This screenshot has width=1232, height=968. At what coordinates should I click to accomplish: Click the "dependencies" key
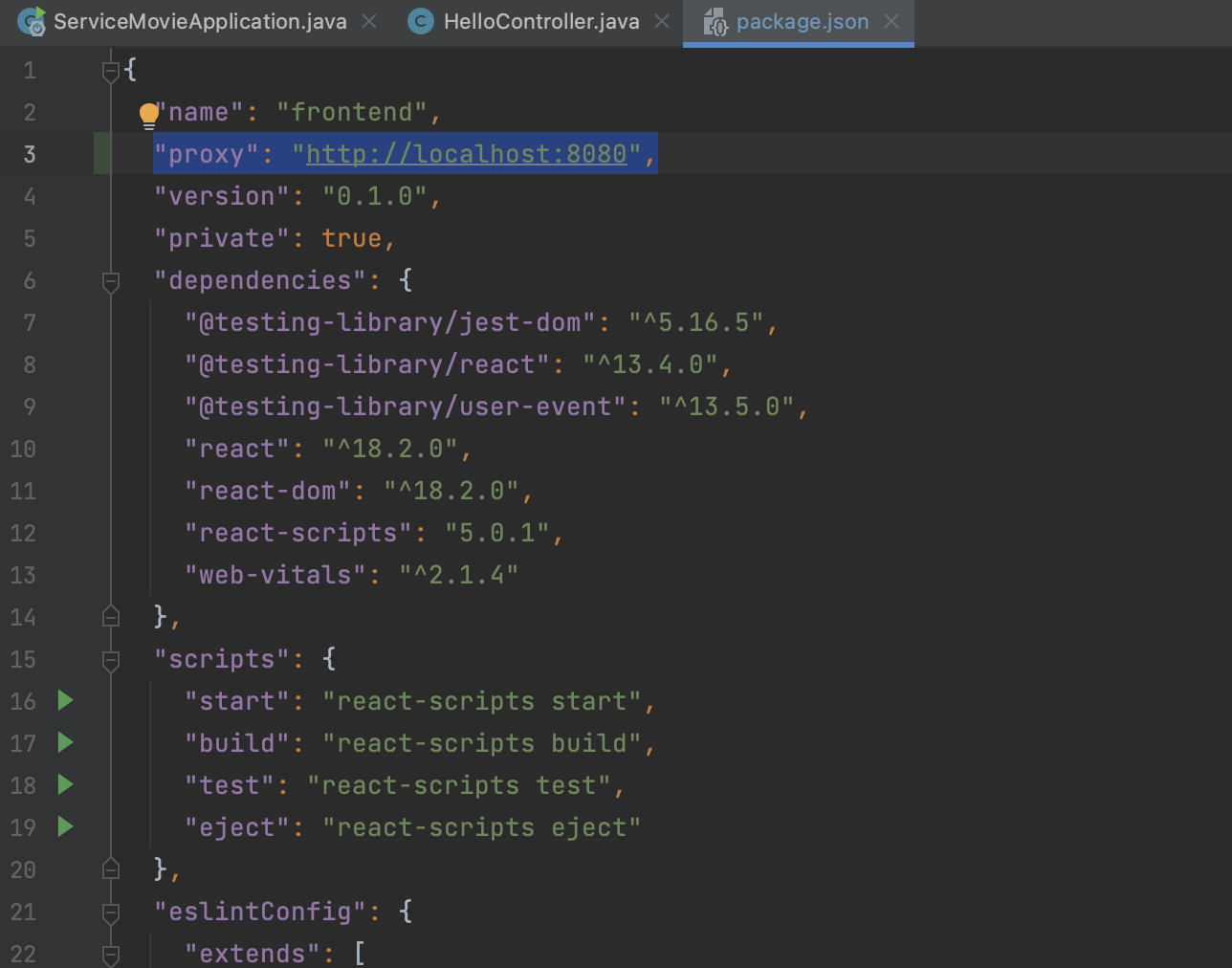(x=260, y=280)
